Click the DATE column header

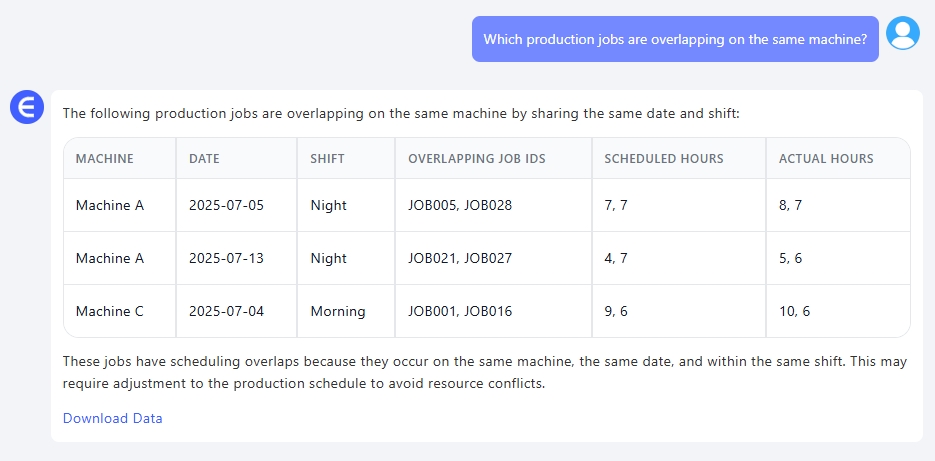(x=204, y=159)
